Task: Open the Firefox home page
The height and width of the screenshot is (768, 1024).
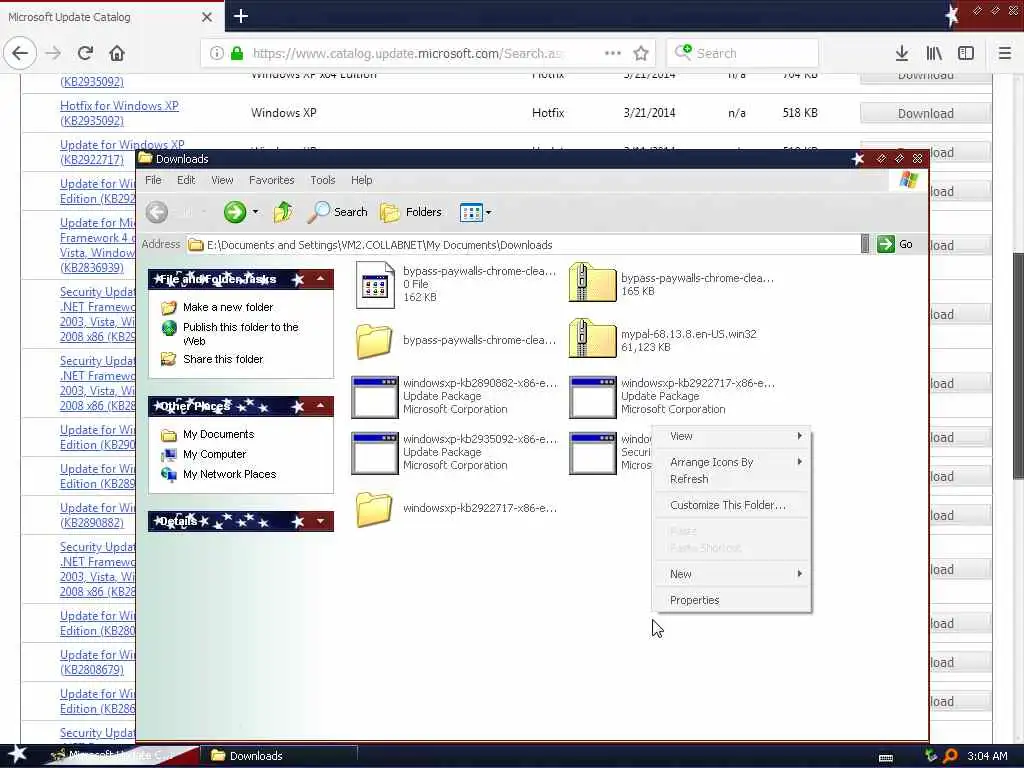Action: [117, 53]
